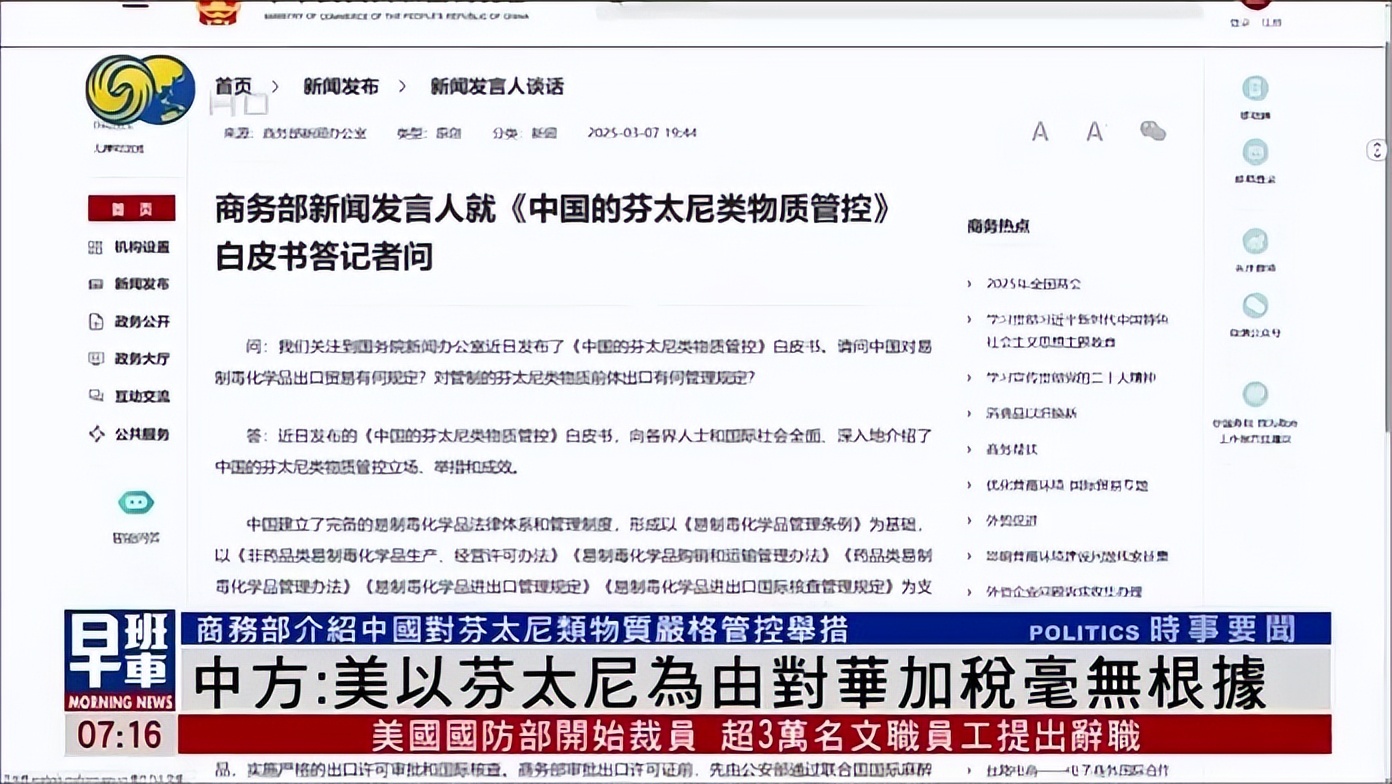The height and width of the screenshot is (784, 1392).
Task: Click the top round icon in right floating panel group
Action: (x=1255, y=241)
